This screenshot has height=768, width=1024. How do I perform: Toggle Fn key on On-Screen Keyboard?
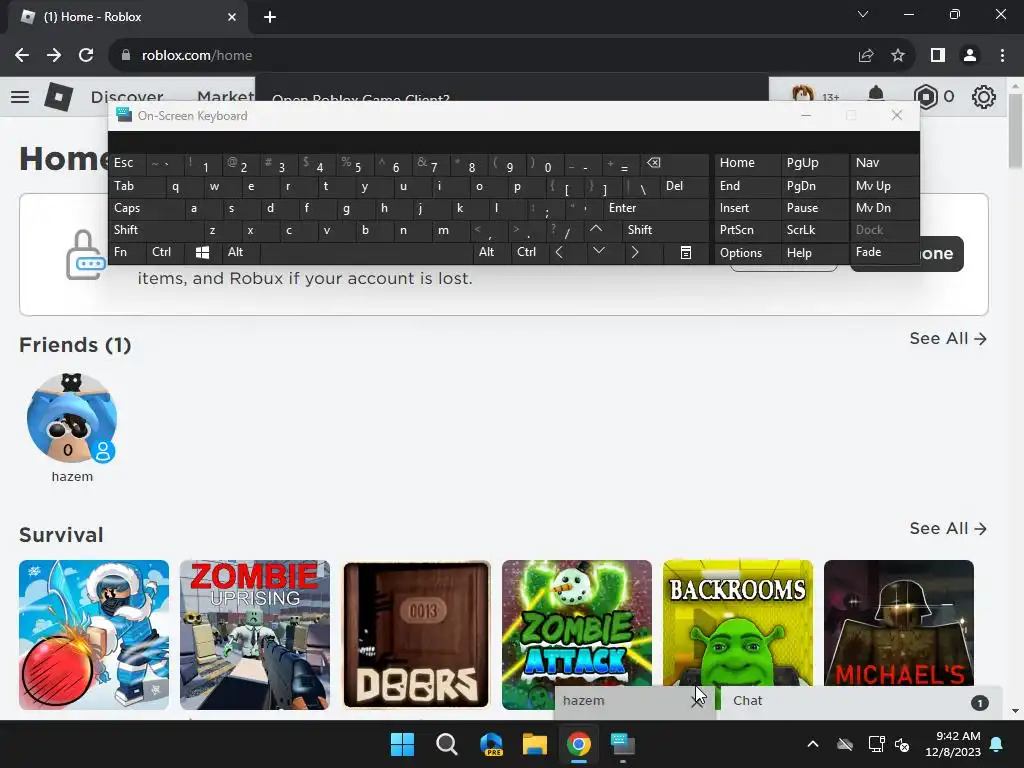(x=127, y=252)
